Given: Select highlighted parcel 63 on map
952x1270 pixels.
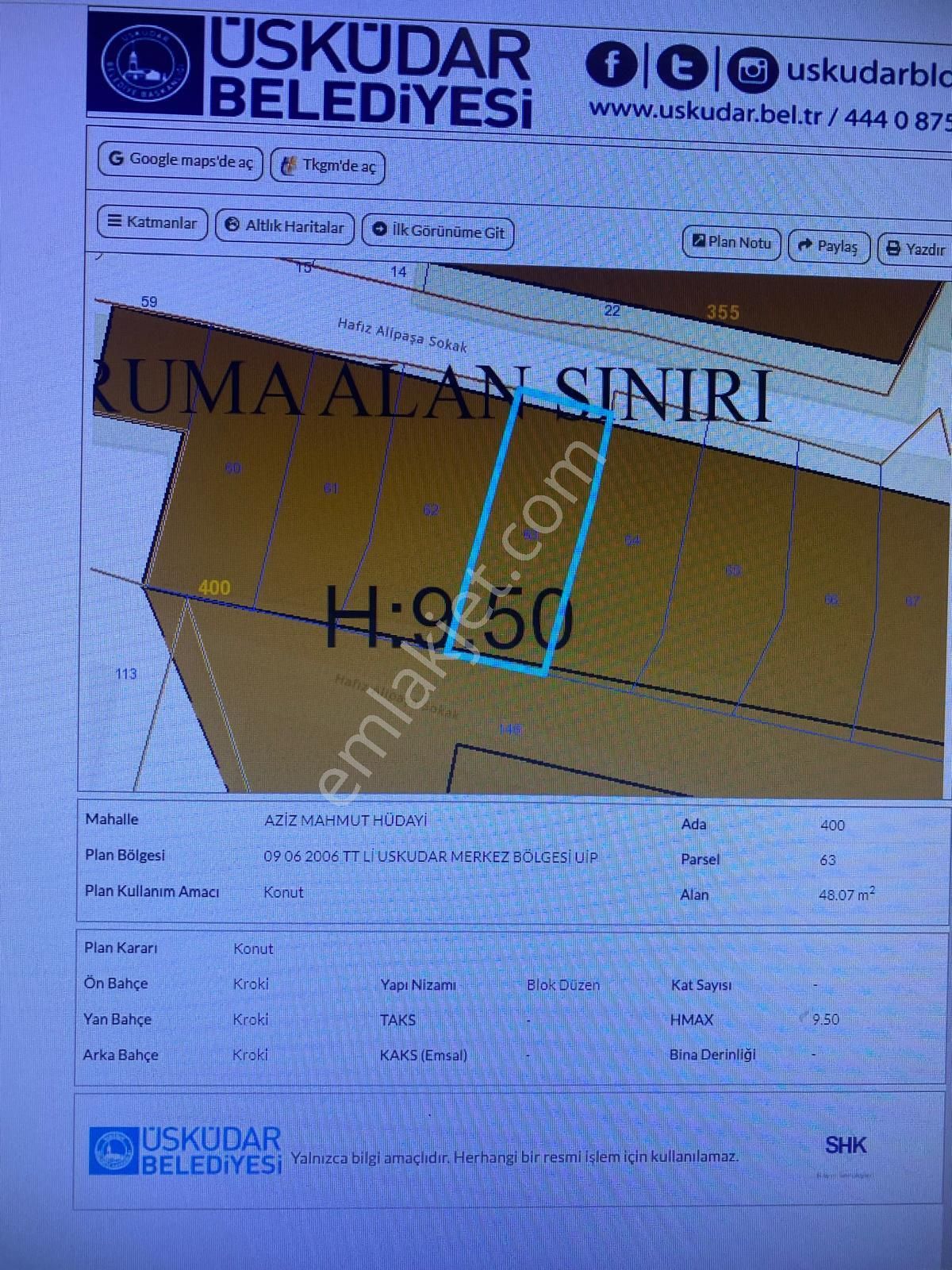Looking at the screenshot, I should (530, 533).
